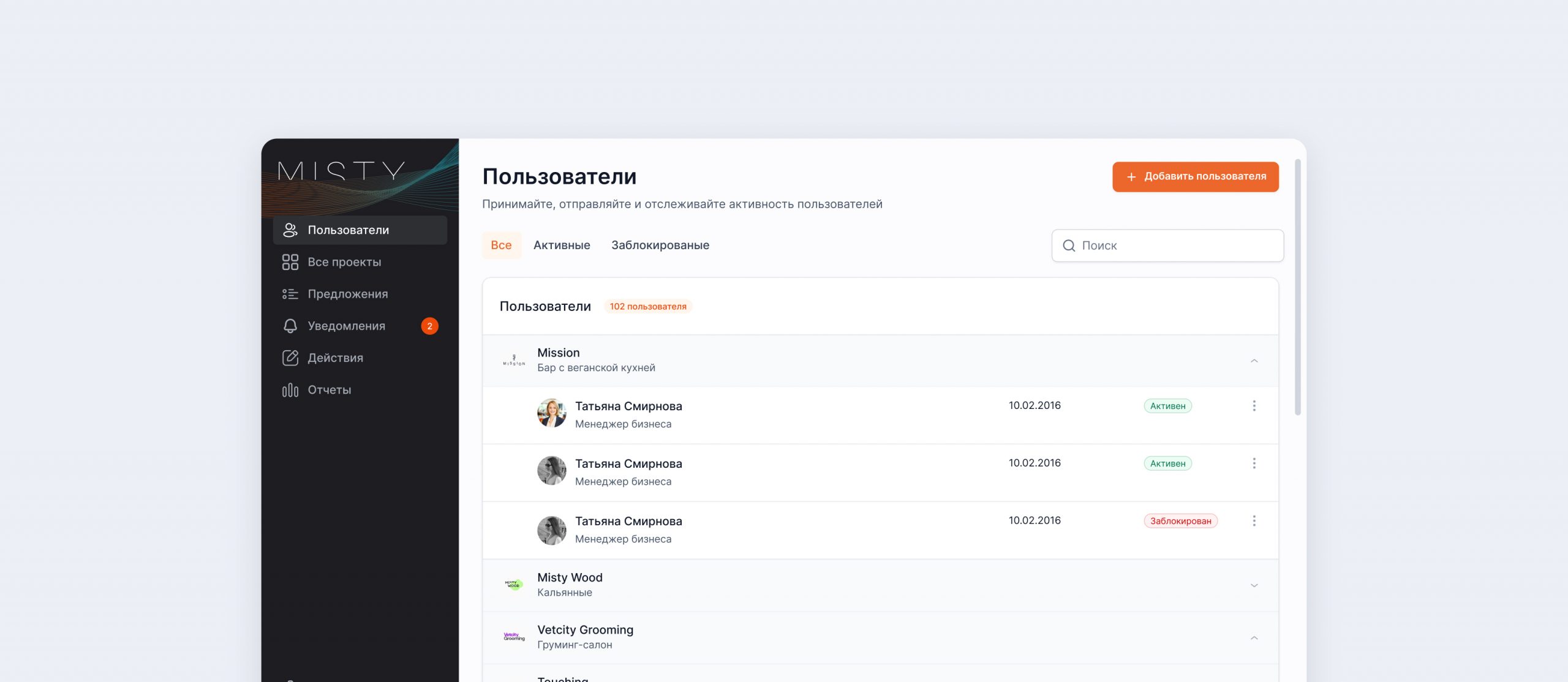The height and width of the screenshot is (682, 1568).
Task: Click the Misty Wood group title
Action: coord(570,577)
